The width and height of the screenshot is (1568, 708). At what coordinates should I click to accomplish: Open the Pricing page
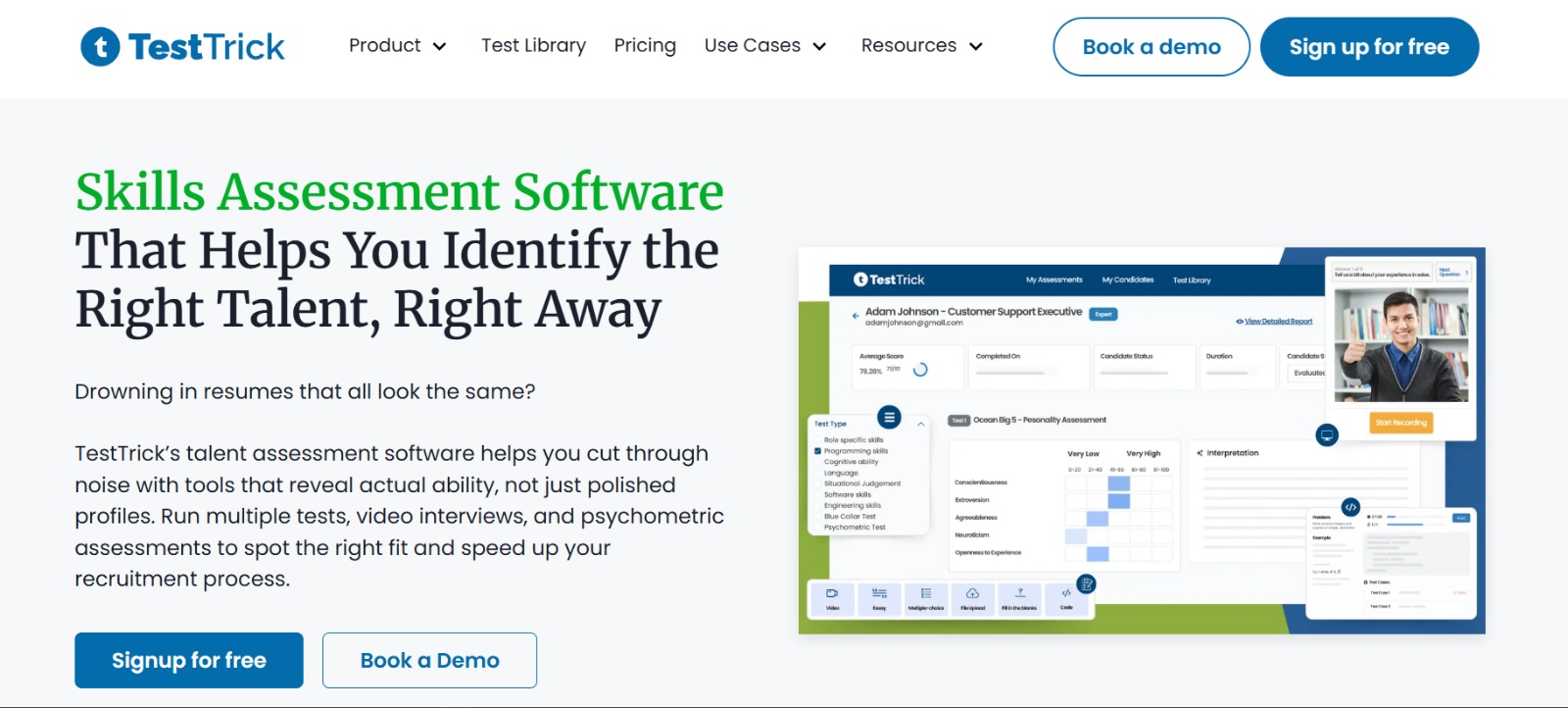point(645,45)
